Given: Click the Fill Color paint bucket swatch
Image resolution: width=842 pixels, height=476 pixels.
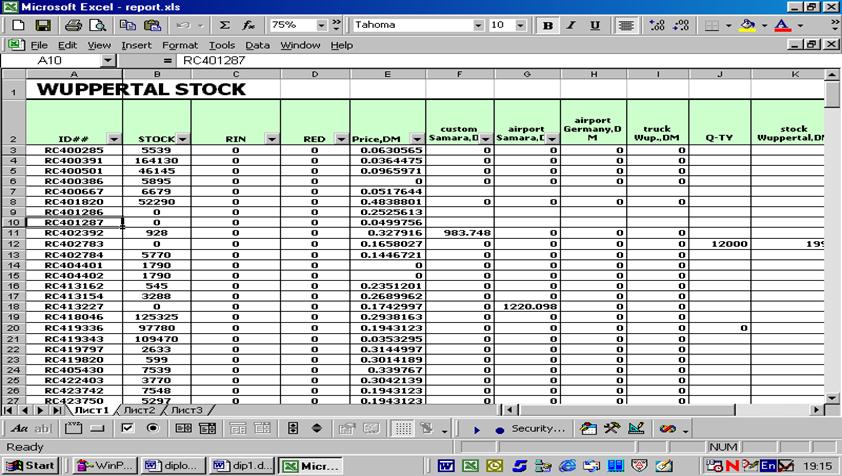Looking at the screenshot, I should point(747,25).
